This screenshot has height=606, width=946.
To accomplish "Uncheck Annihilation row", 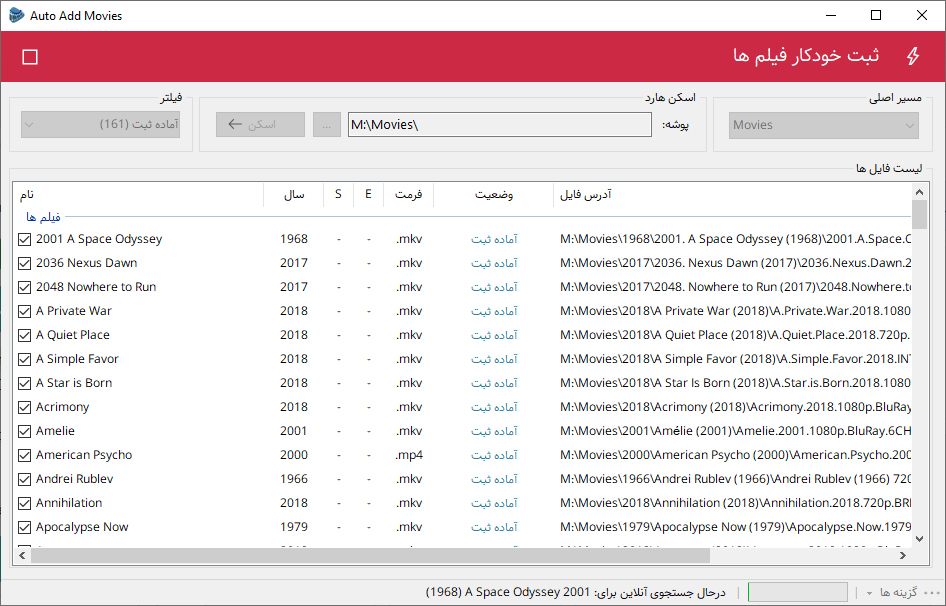I will pos(24,503).
